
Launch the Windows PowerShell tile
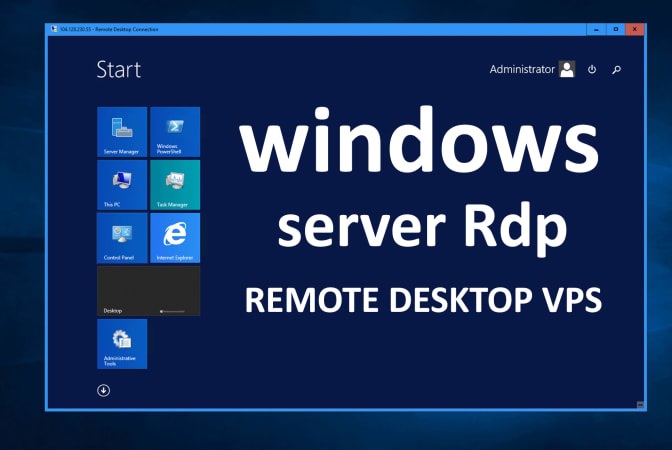tap(175, 132)
